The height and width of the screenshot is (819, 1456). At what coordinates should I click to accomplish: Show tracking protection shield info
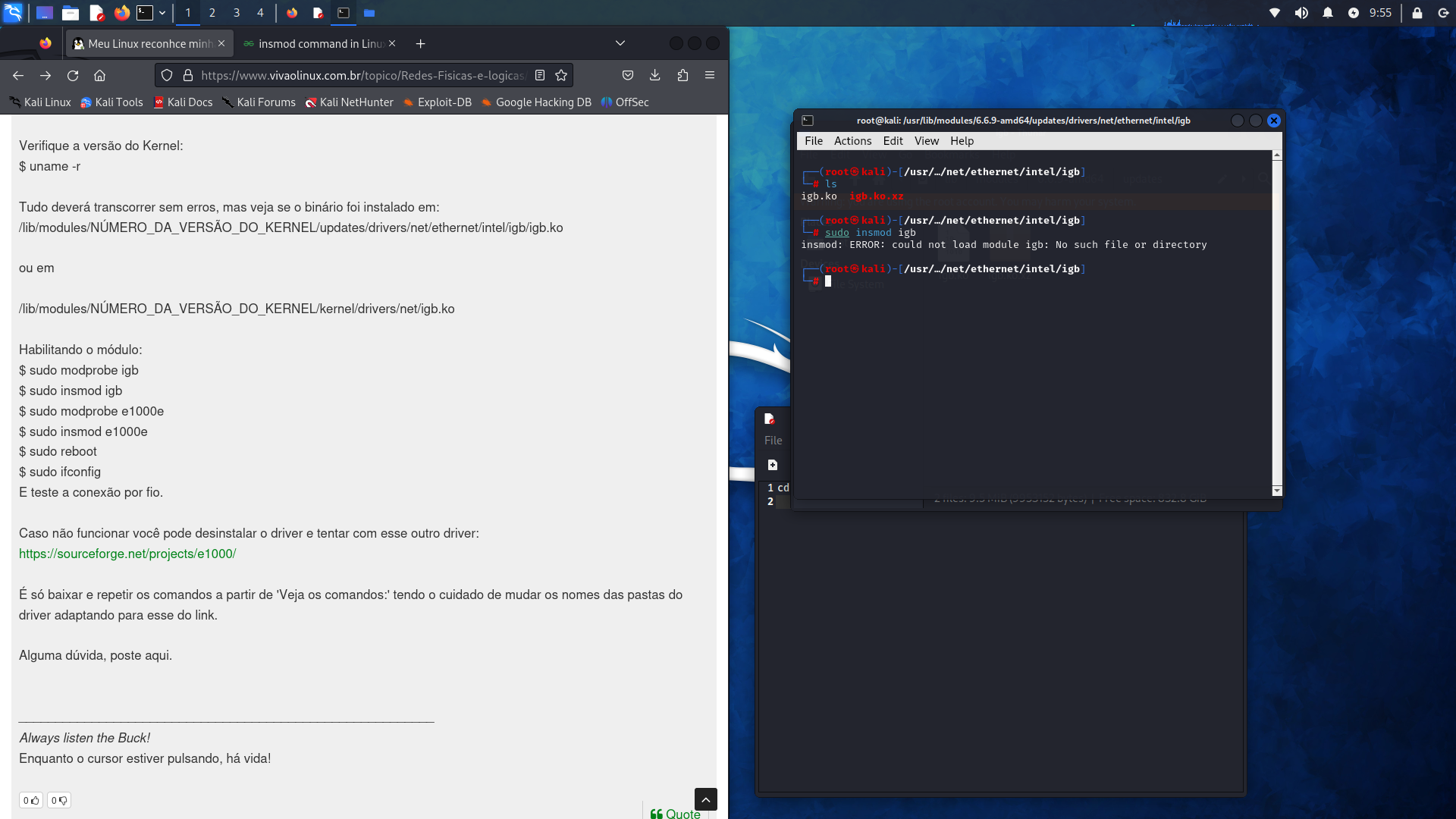167,75
